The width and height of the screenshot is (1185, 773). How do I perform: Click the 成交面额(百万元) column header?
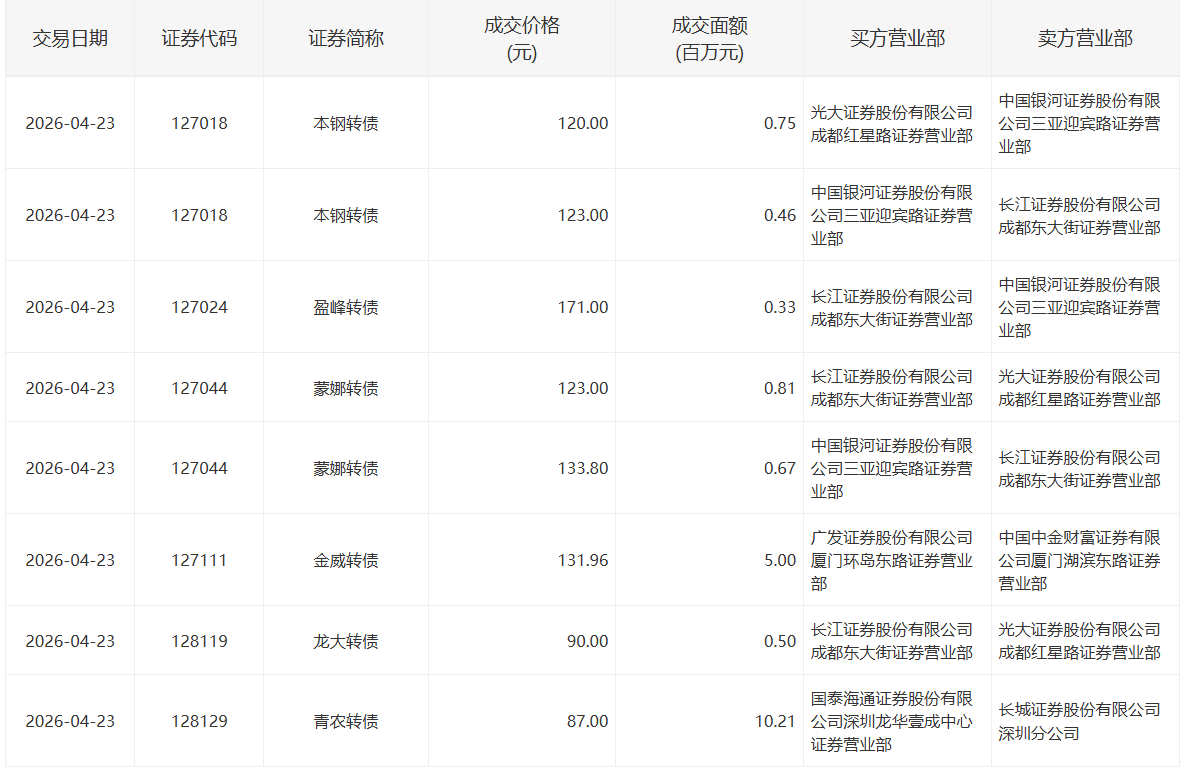tap(710, 39)
